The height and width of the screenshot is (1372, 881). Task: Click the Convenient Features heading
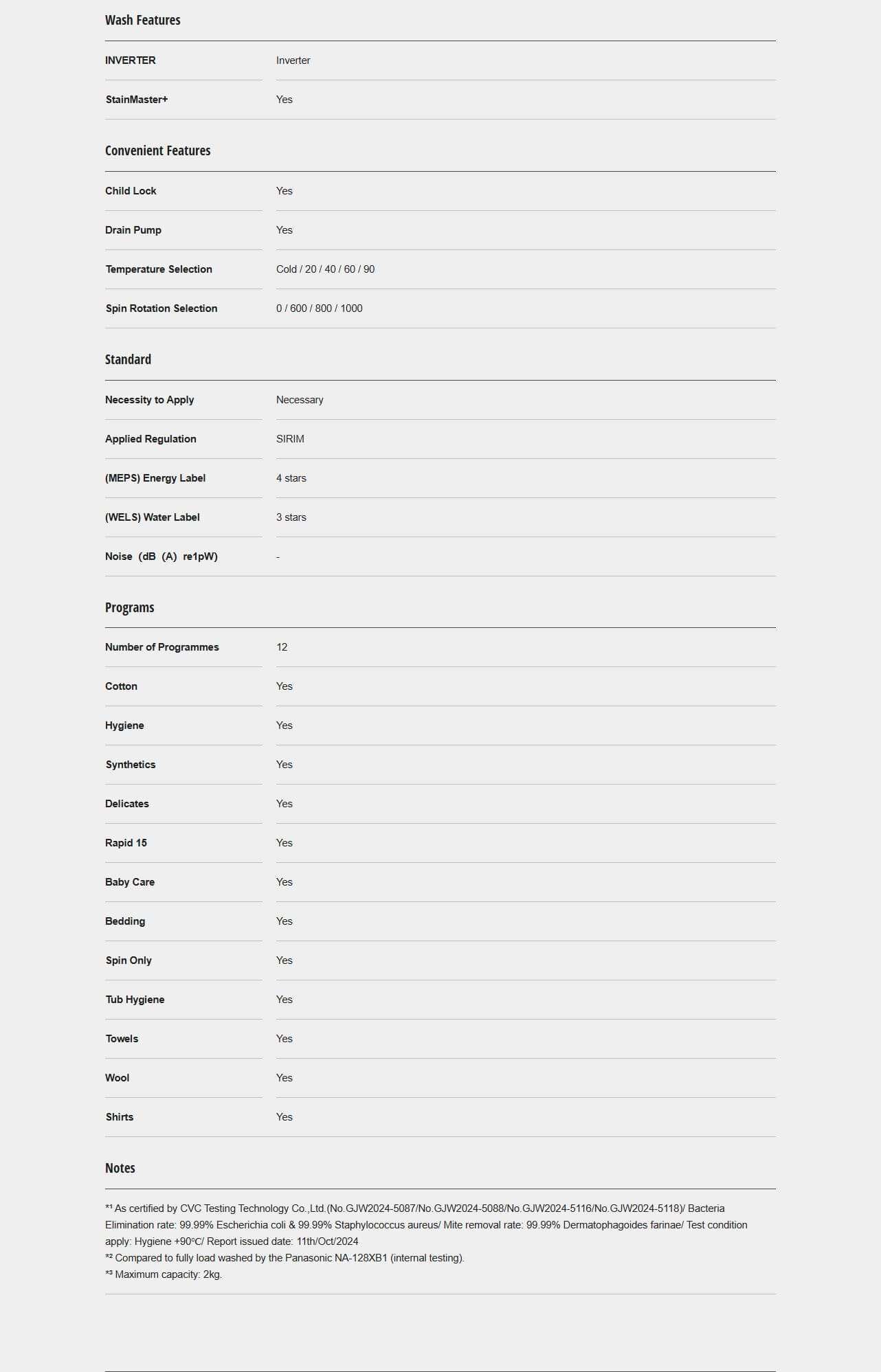coord(157,151)
